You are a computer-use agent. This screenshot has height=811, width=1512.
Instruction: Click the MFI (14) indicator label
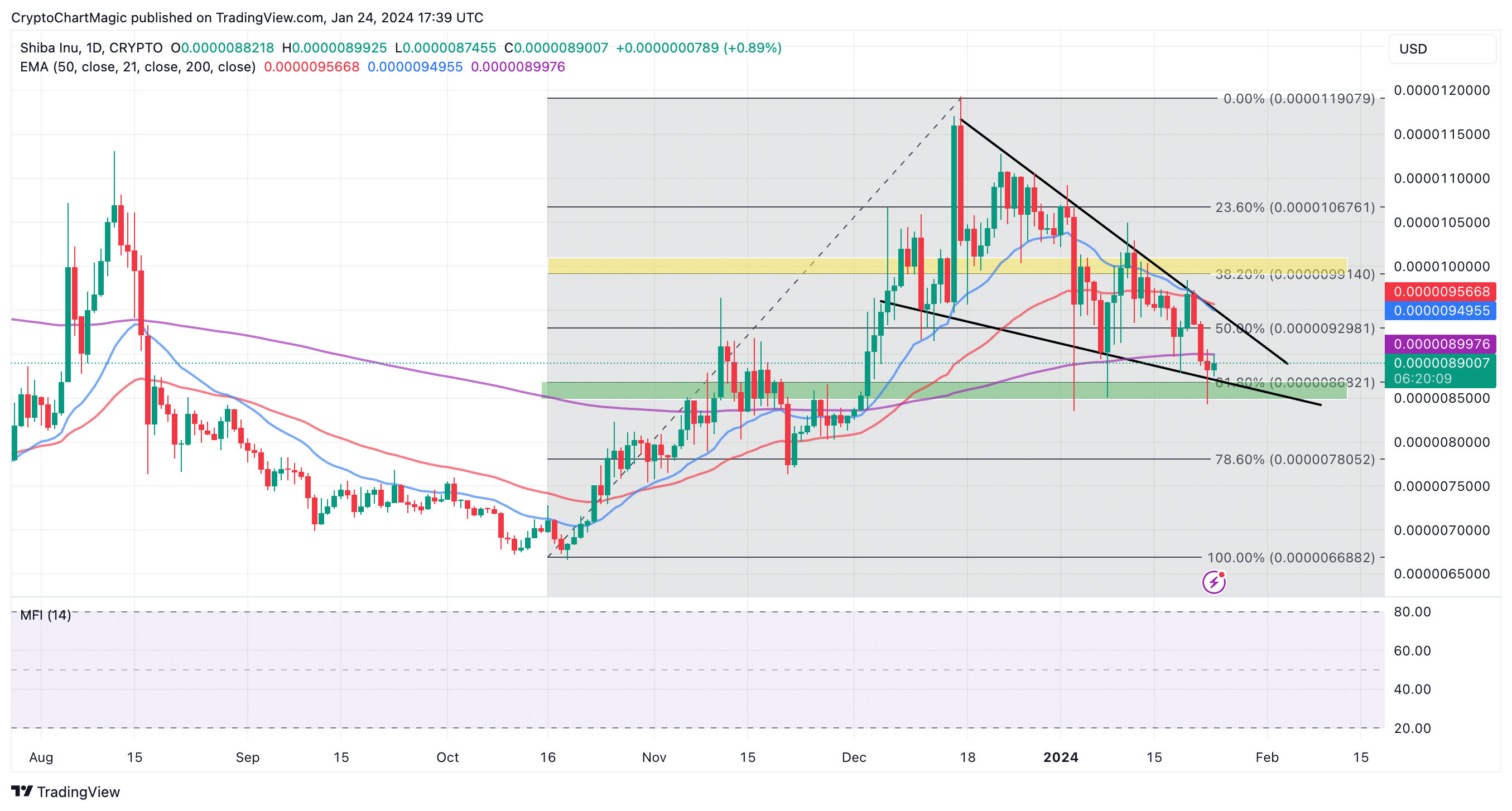point(46,615)
